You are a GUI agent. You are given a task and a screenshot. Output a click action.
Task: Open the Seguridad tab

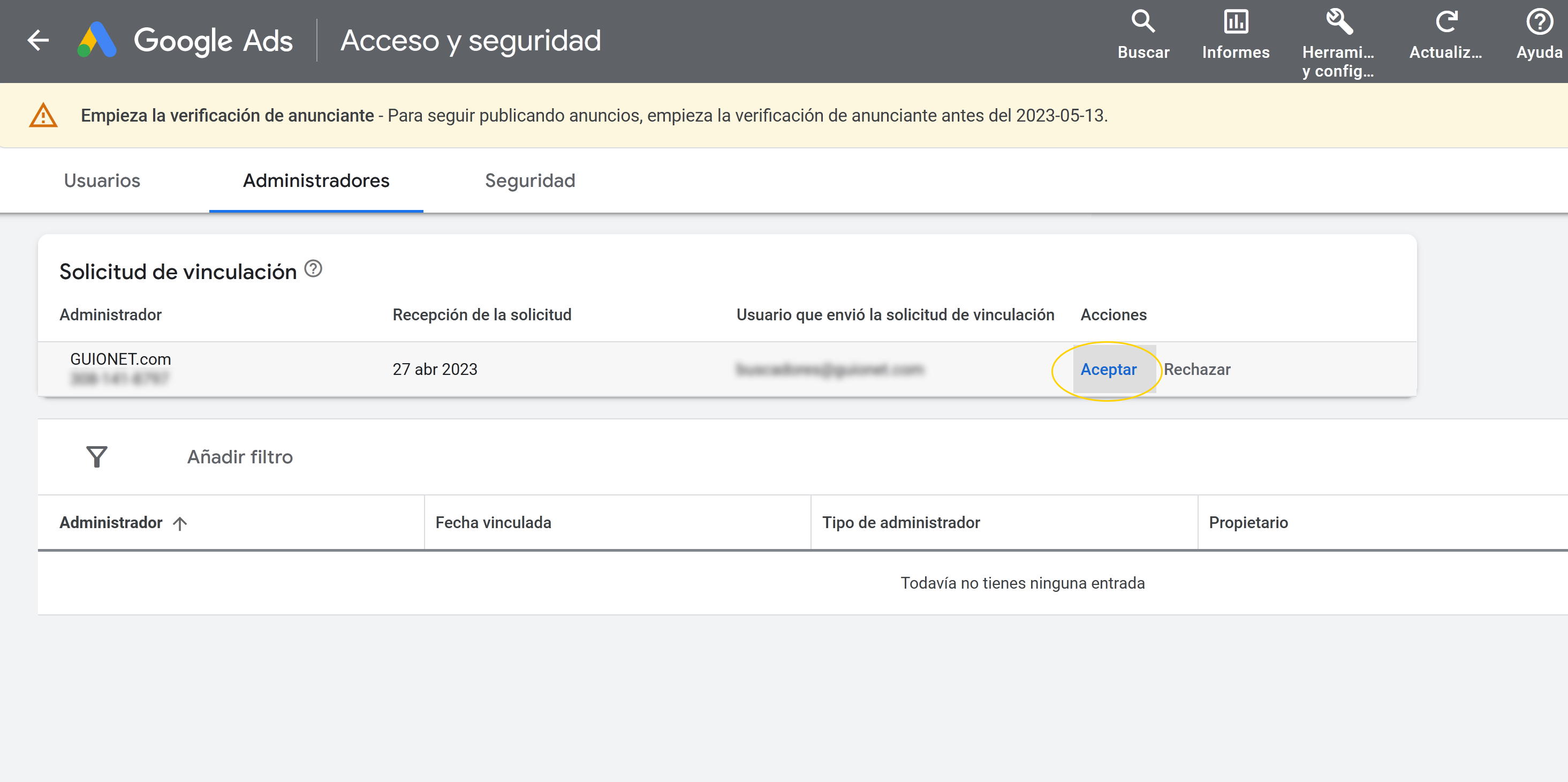[530, 181]
